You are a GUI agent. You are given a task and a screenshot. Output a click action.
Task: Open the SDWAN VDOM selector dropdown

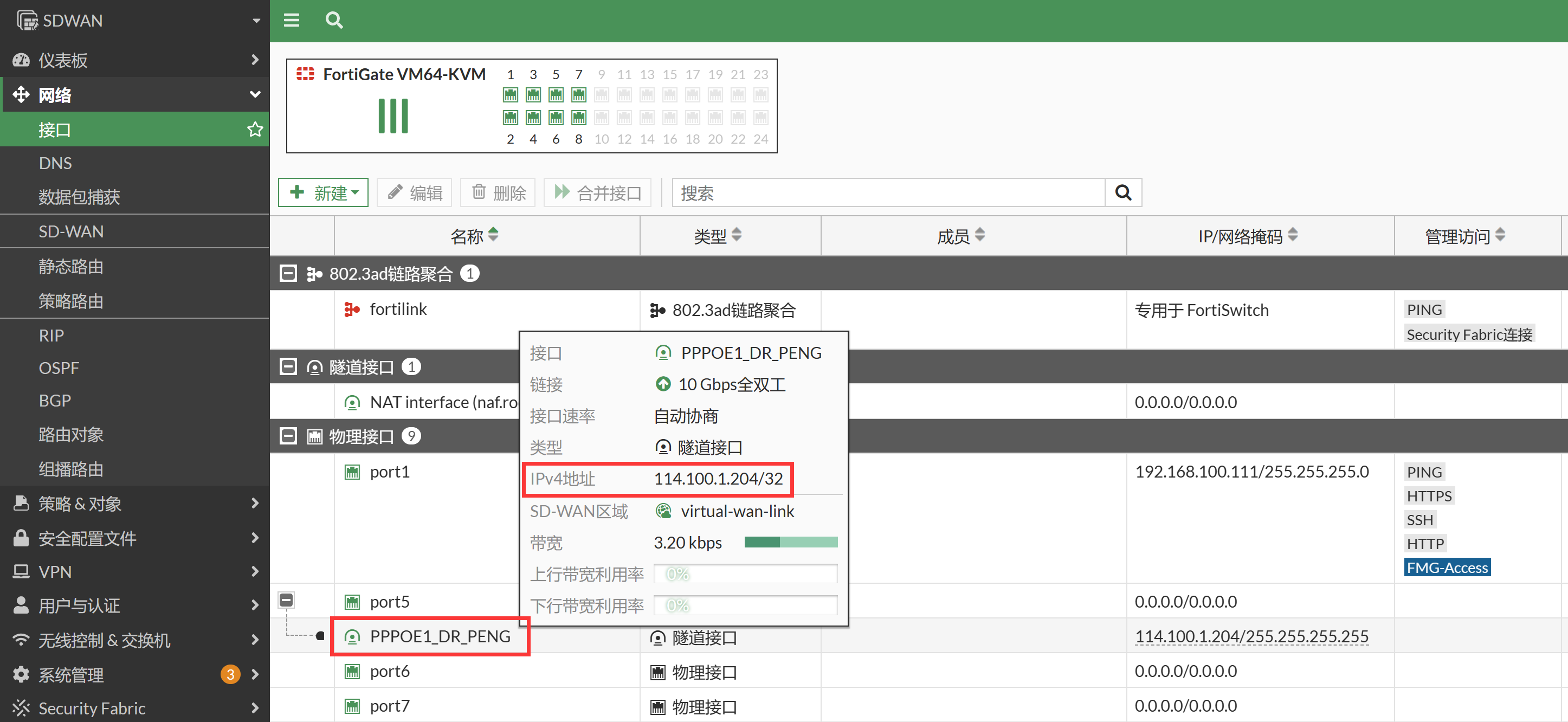pyautogui.click(x=256, y=20)
